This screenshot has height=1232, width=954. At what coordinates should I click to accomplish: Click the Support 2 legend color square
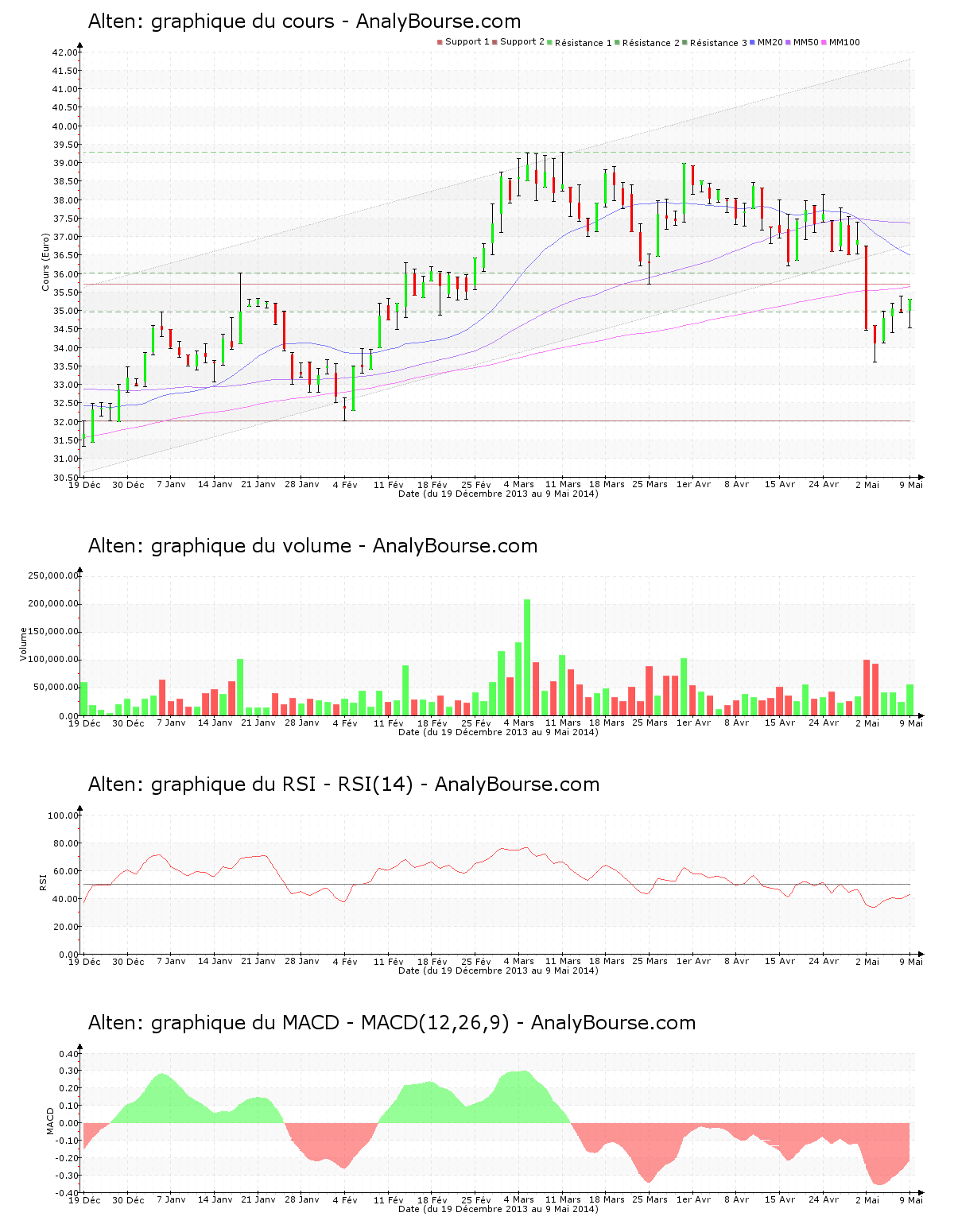click(494, 42)
